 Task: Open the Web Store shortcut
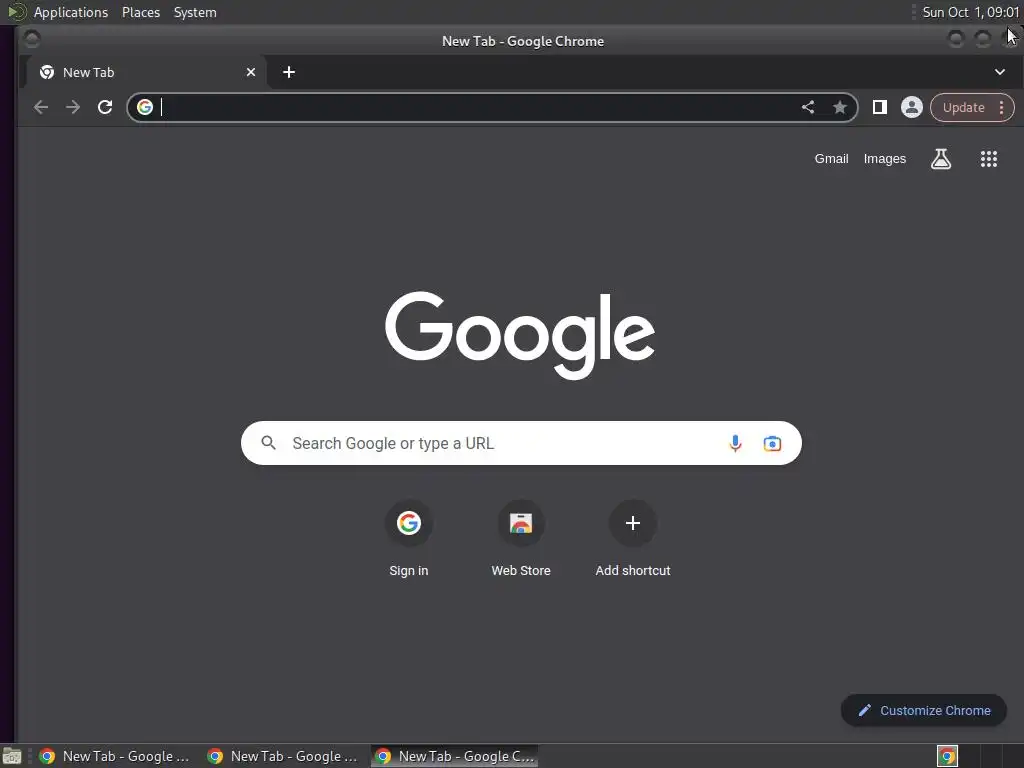pyautogui.click(x=521, y=539)
